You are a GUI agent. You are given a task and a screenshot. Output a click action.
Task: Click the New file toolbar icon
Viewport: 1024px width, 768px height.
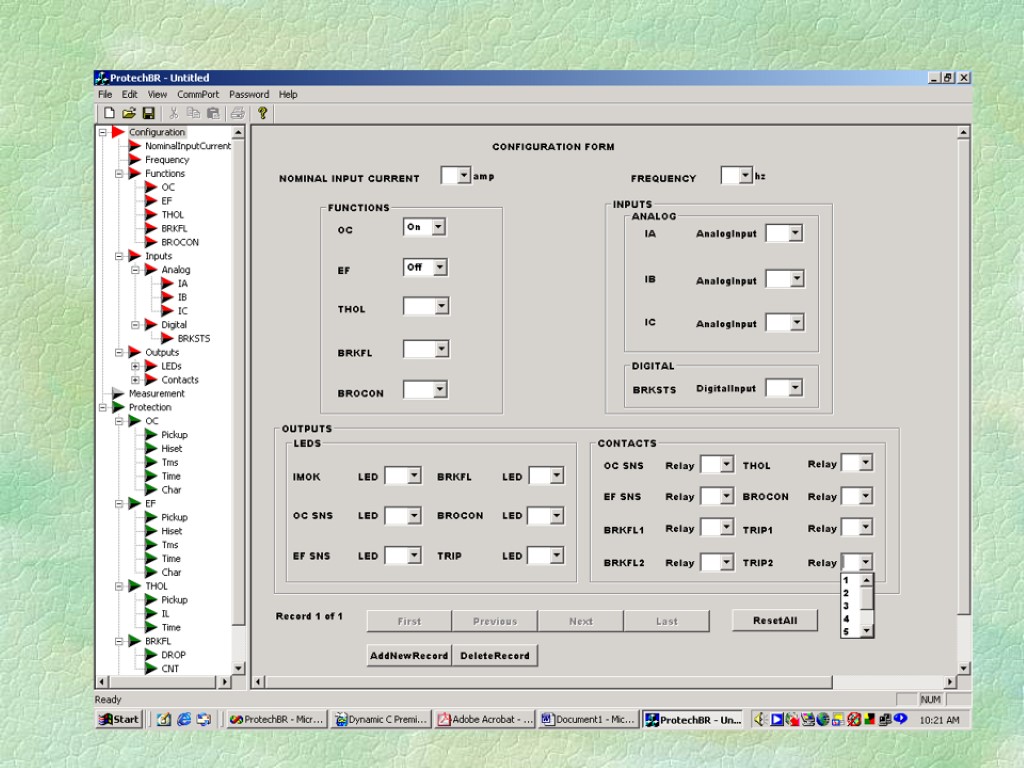click(109, 114)
